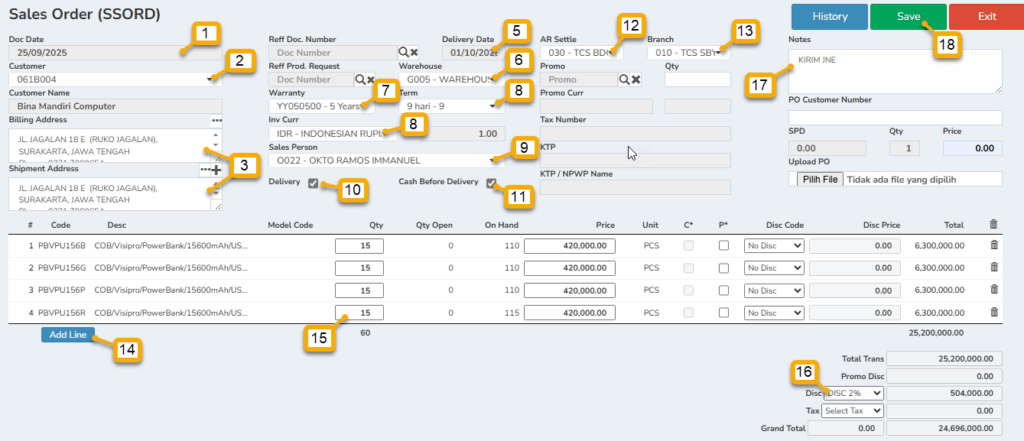The width and height of the screenshot is (1024, 441).
Task: Click the Promo field search magnifier icon
Action: [623, 79]
